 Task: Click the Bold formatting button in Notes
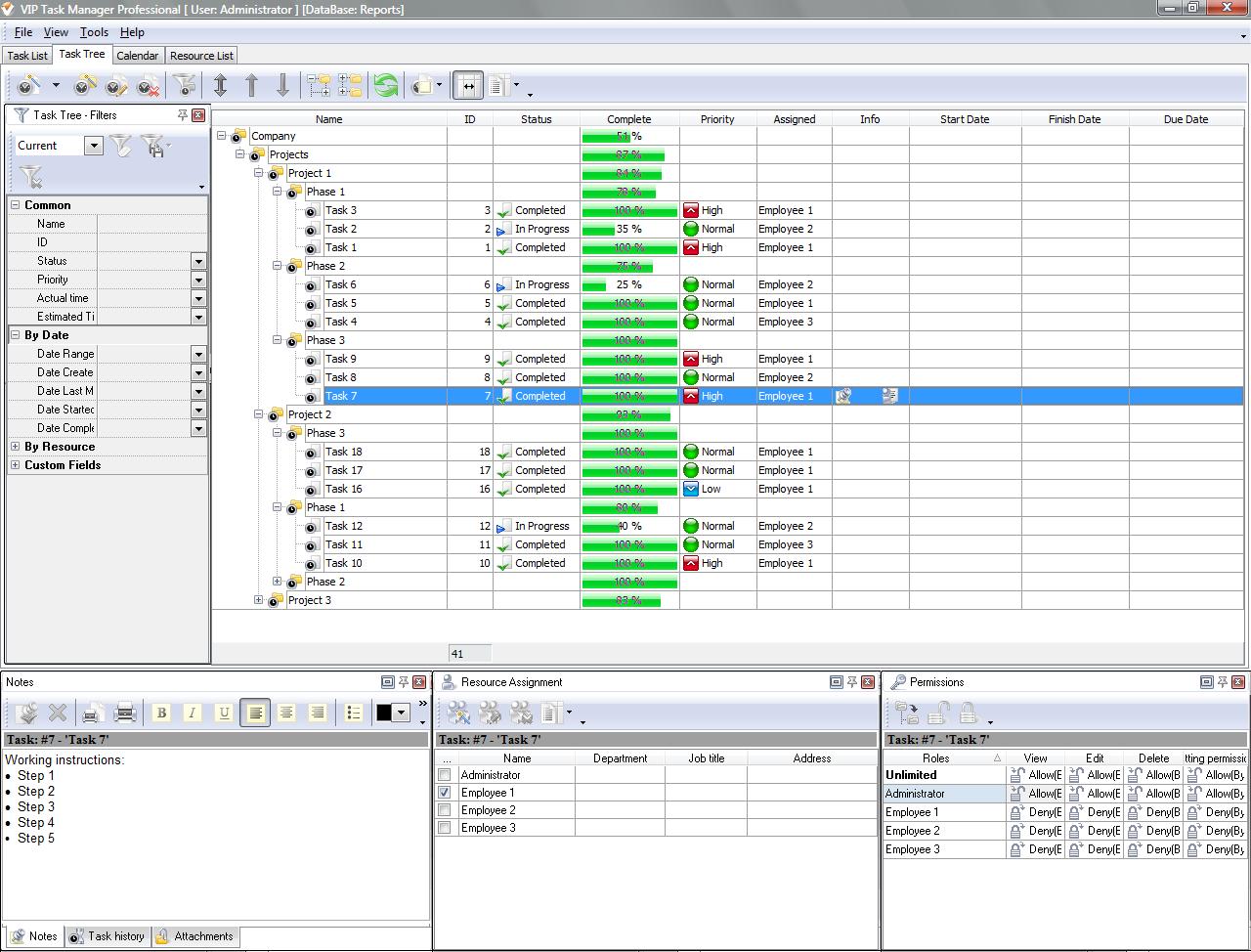161,713
